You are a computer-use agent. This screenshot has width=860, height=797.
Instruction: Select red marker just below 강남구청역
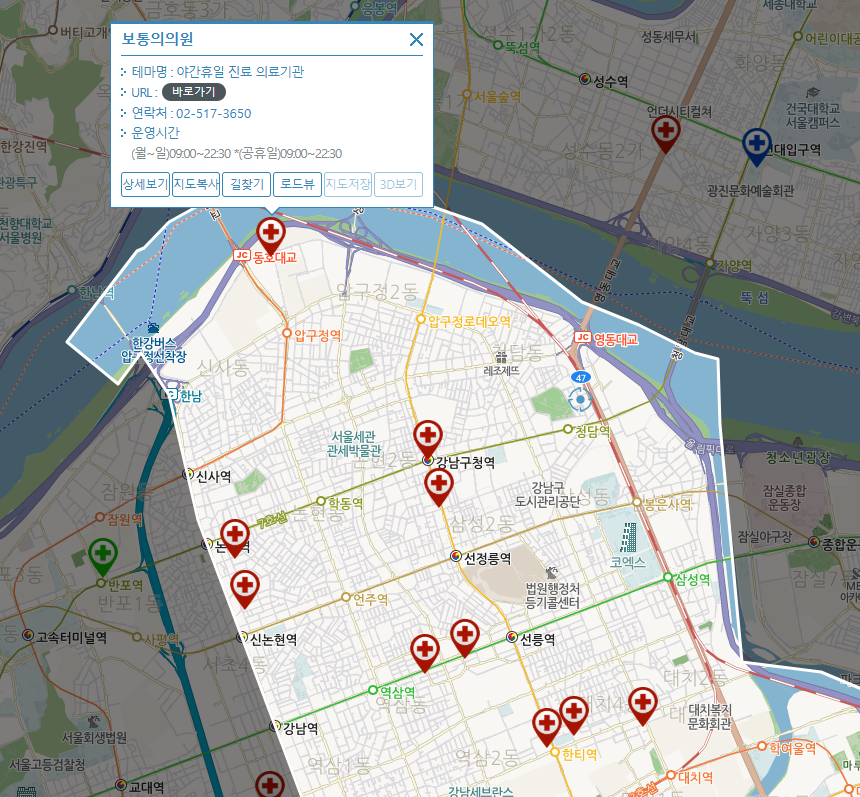(439, 486)
